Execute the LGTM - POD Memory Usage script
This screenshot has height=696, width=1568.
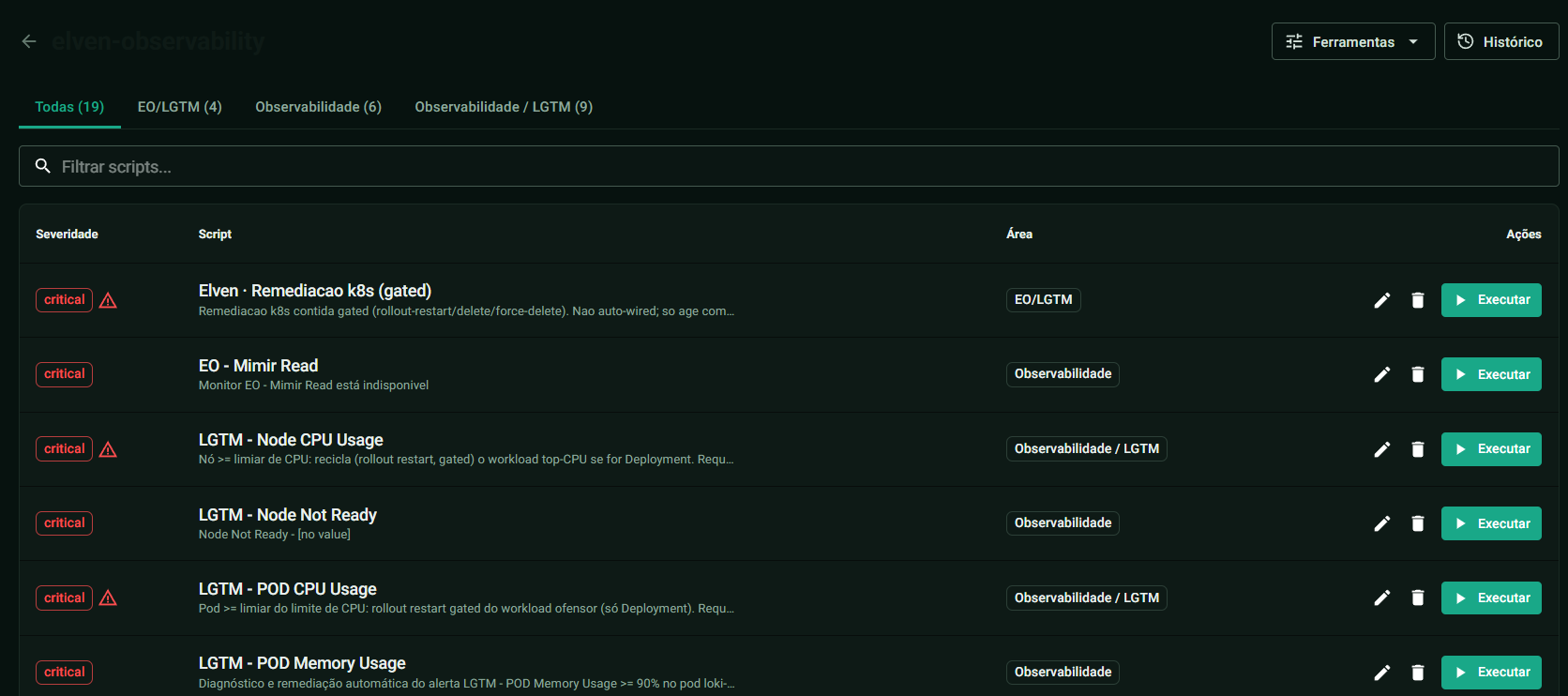click(1491, 673)
